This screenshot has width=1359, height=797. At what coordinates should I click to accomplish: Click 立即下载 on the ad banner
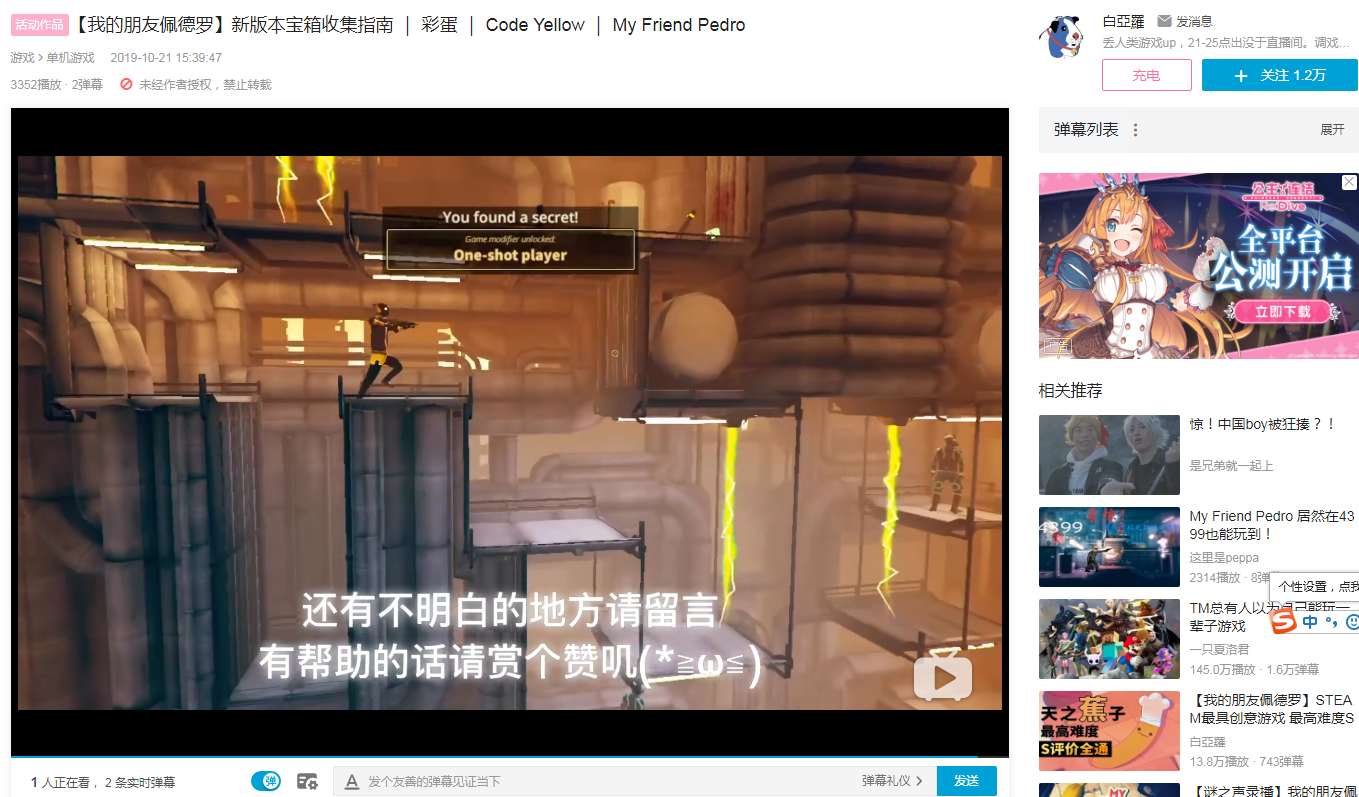pyautogui.click(x=1284, y=311)
